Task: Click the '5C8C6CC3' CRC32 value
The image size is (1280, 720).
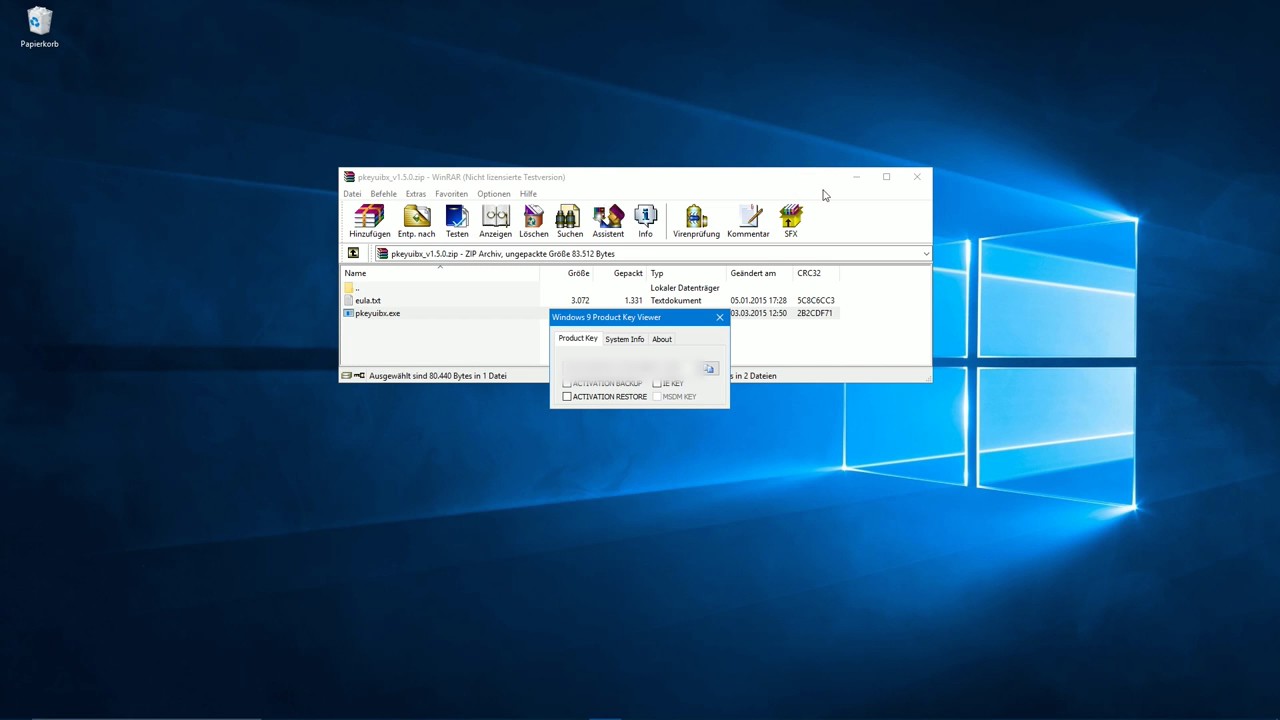Action: [x=815, y=300]
